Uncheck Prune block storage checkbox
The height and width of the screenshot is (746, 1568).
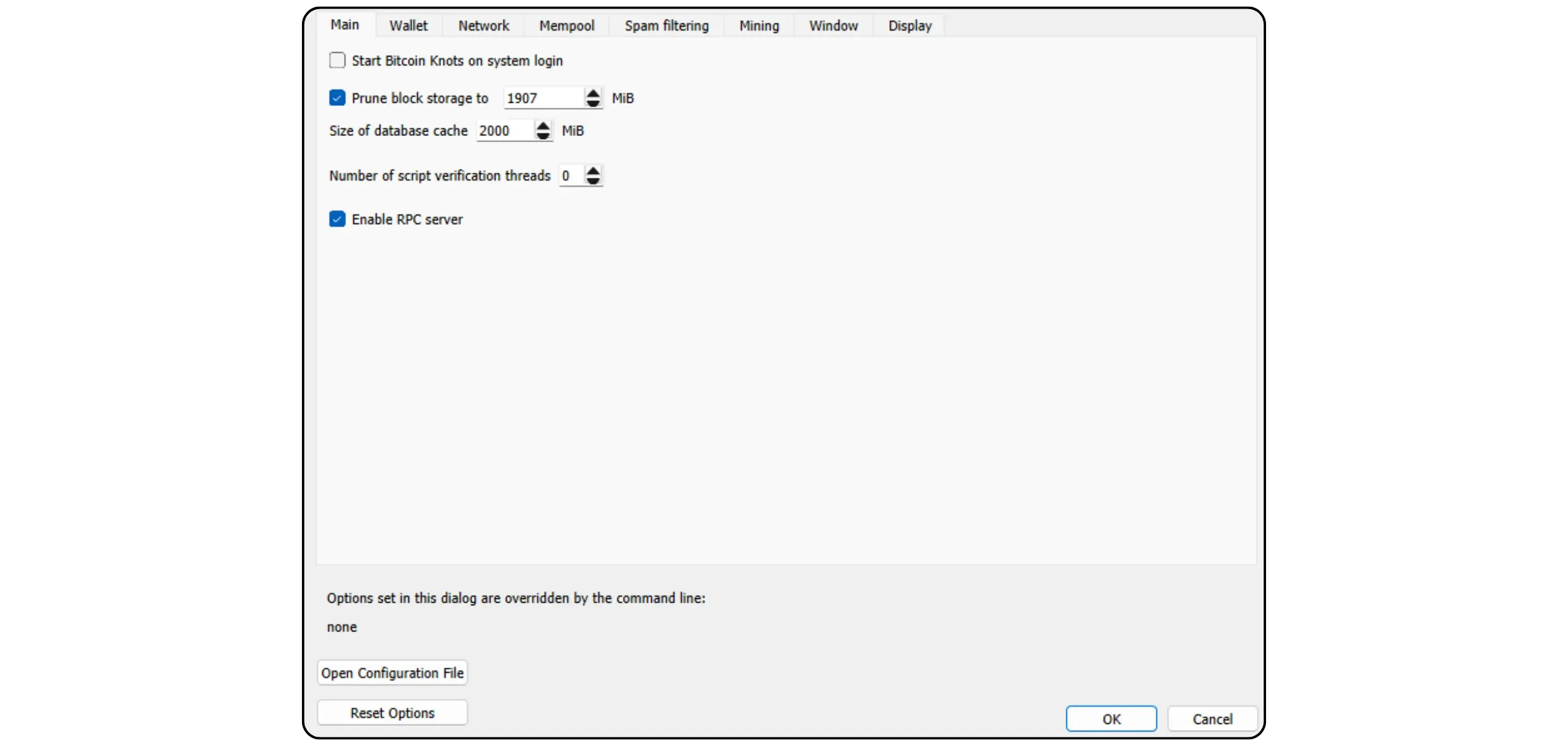tap(337, 98)
